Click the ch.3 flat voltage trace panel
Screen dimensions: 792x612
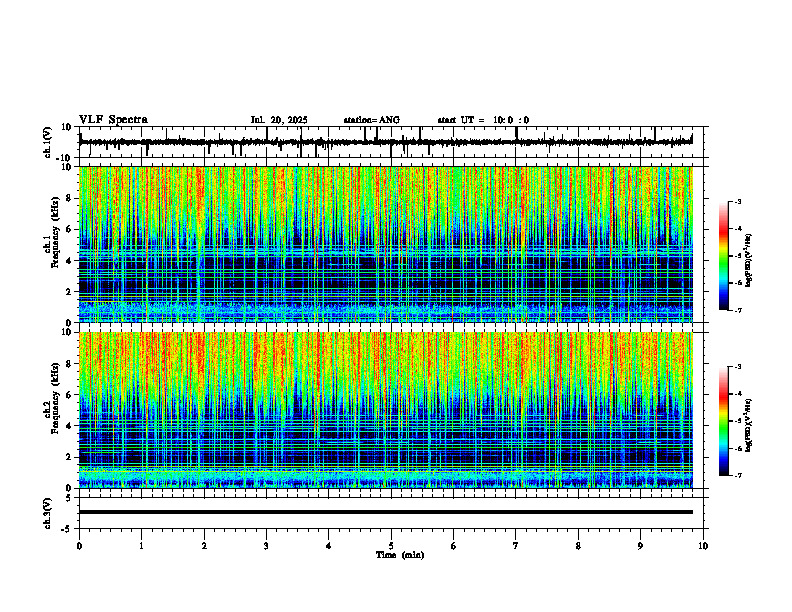tap(391, 513)
